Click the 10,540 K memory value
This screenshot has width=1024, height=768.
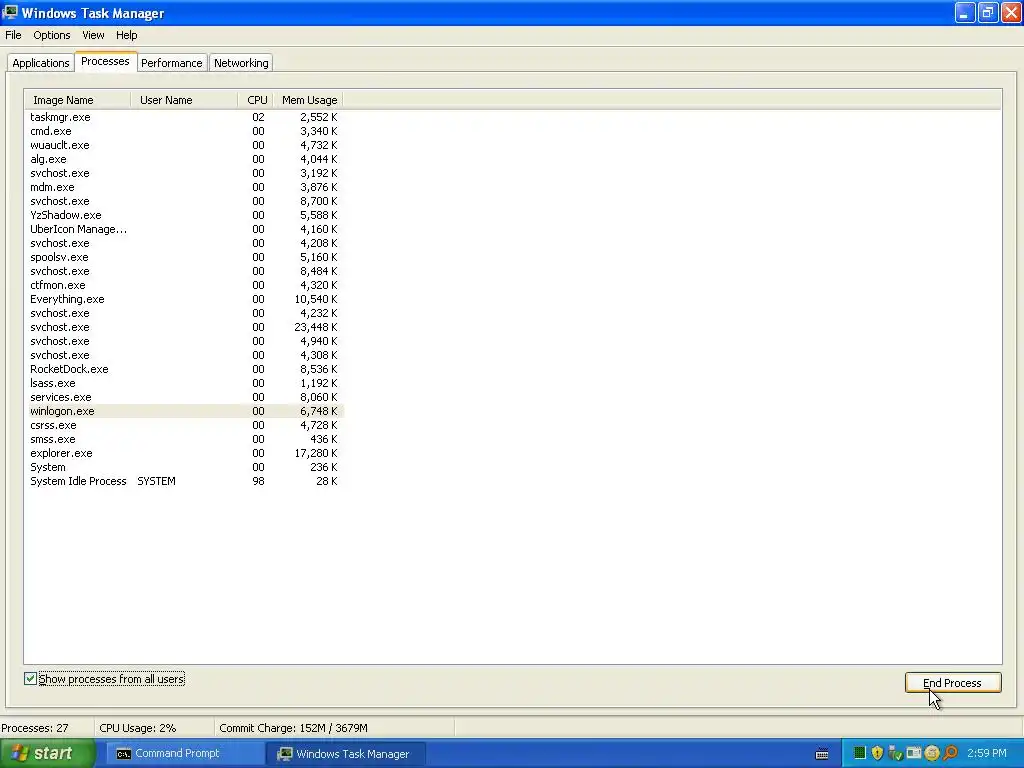pos(316,299)
